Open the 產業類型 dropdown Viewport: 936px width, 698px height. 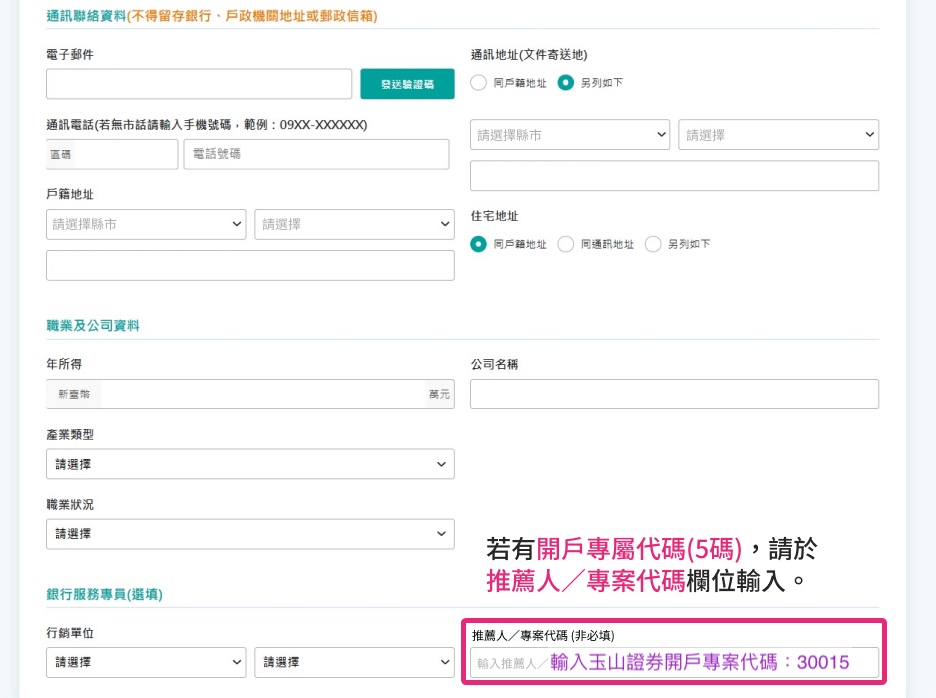(x=250, y=464)
